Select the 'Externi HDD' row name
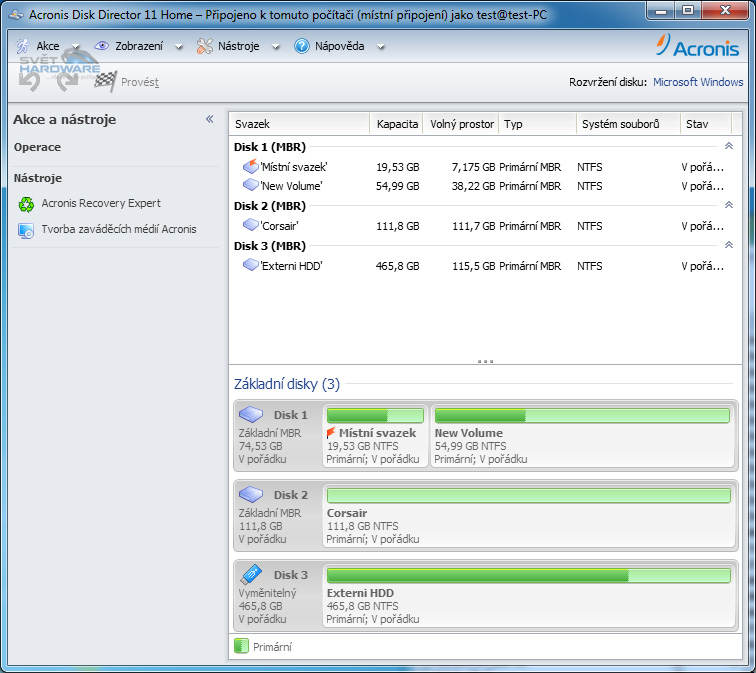 (x=291, y=266)
